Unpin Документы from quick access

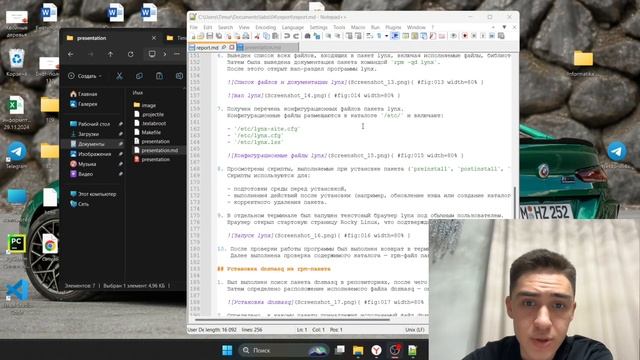[x=121, y=144]
